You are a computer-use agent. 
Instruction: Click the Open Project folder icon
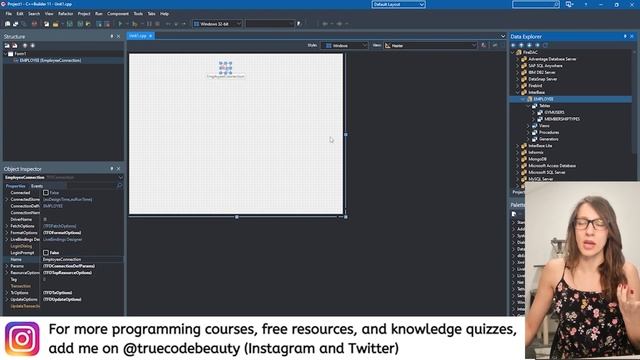55,24
